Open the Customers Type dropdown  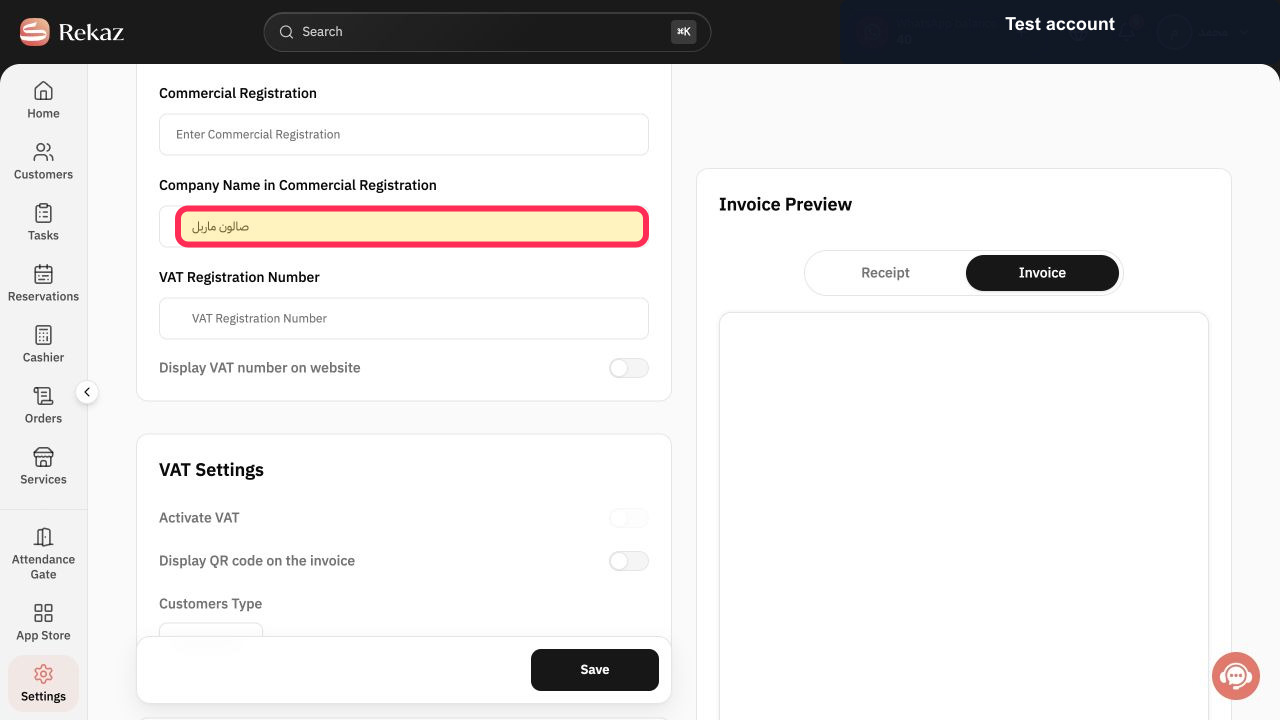(x=211, y=630)
